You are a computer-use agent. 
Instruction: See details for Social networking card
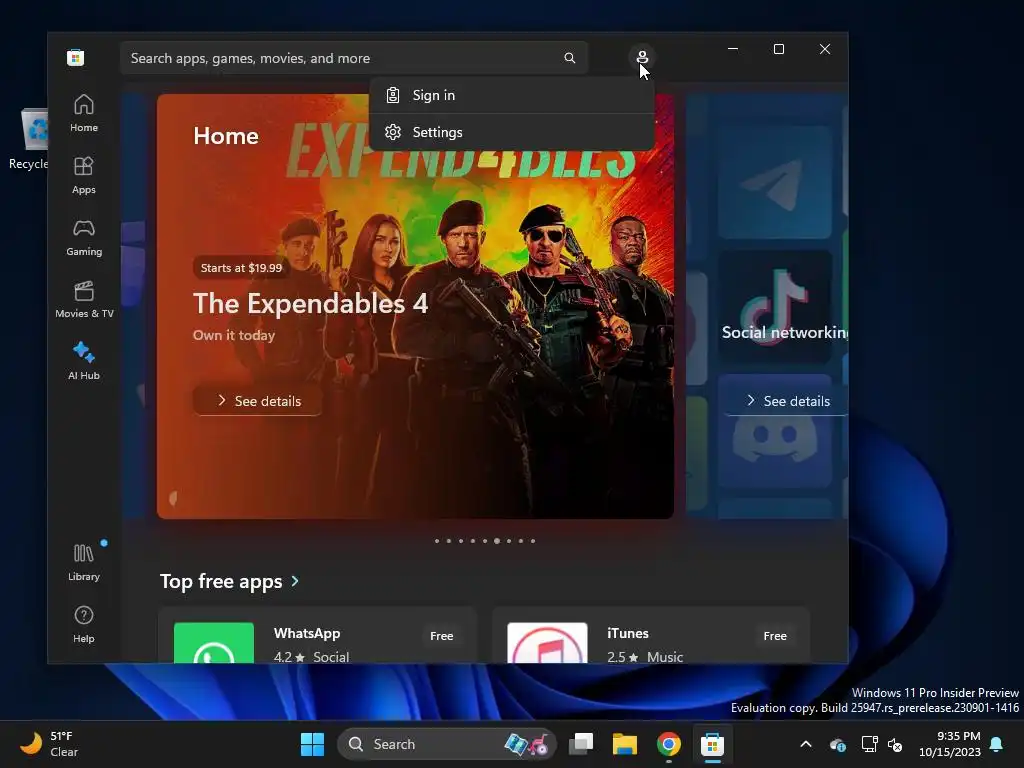pos(786,401)
